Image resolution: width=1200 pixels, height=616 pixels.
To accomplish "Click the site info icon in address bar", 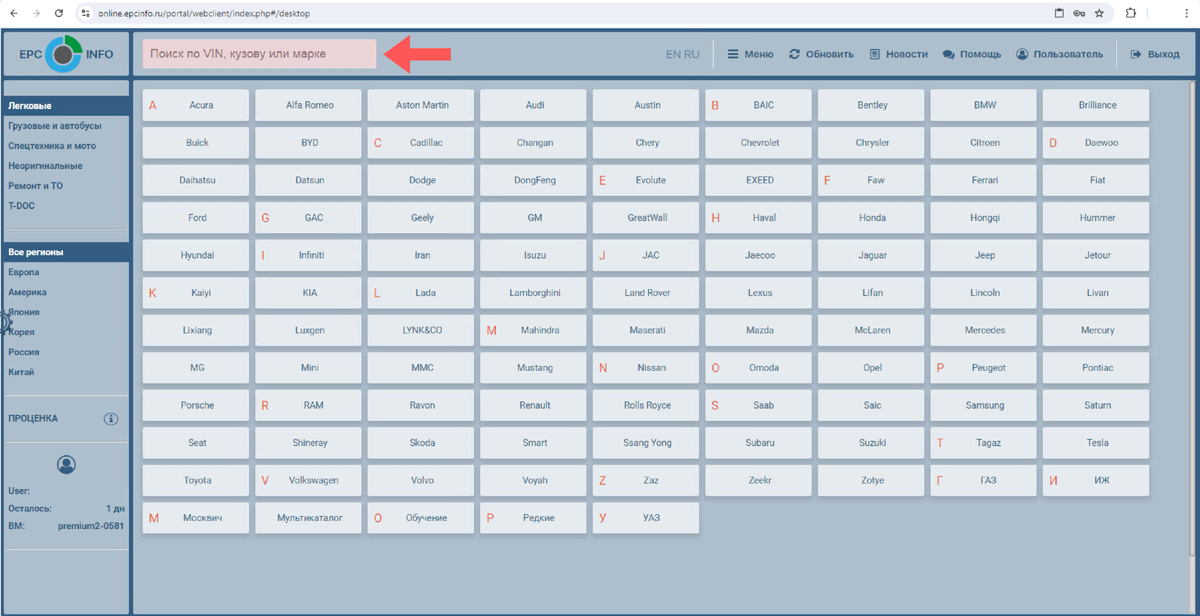I will 86,13.
